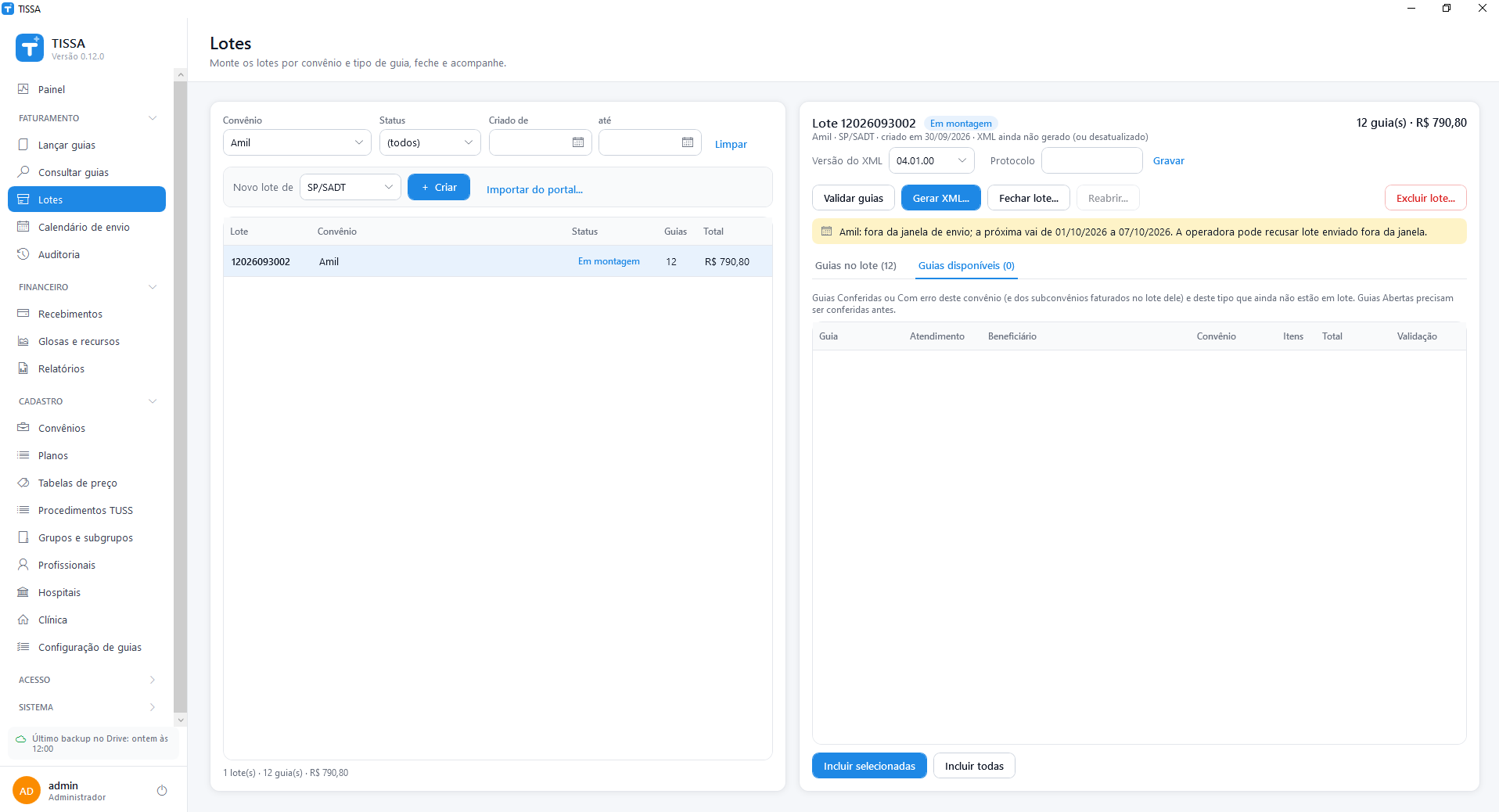This screenshot has width=1499, height=812.
Task: Click the Auditoria history icon
Action: pos(23,254)
